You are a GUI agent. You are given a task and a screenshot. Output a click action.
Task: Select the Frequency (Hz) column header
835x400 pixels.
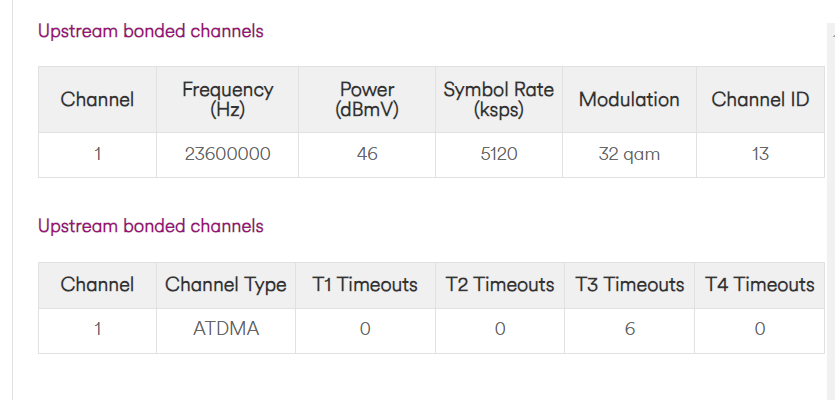point(227,100)
